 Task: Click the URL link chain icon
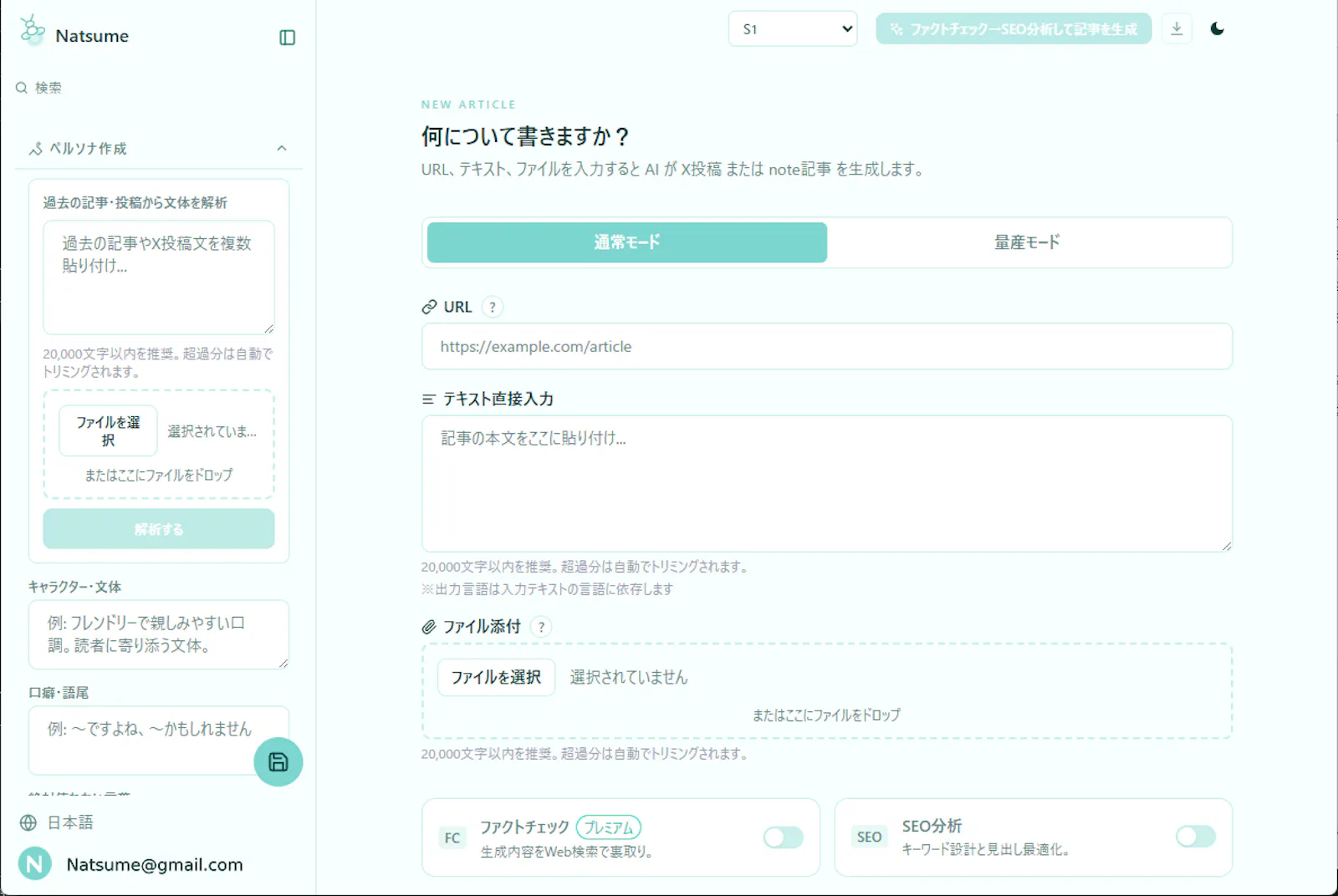click(x=429, y=307)
